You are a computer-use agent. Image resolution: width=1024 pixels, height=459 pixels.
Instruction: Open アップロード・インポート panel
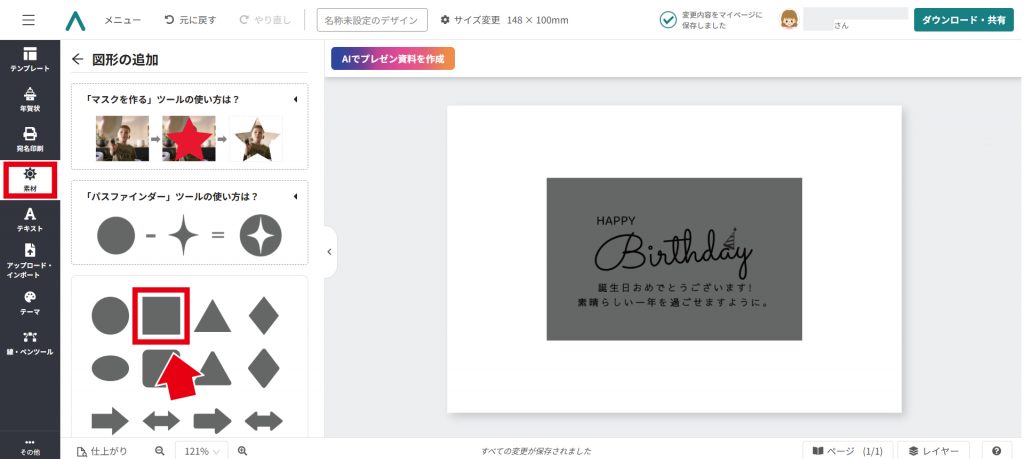click(x=30, y=261)
